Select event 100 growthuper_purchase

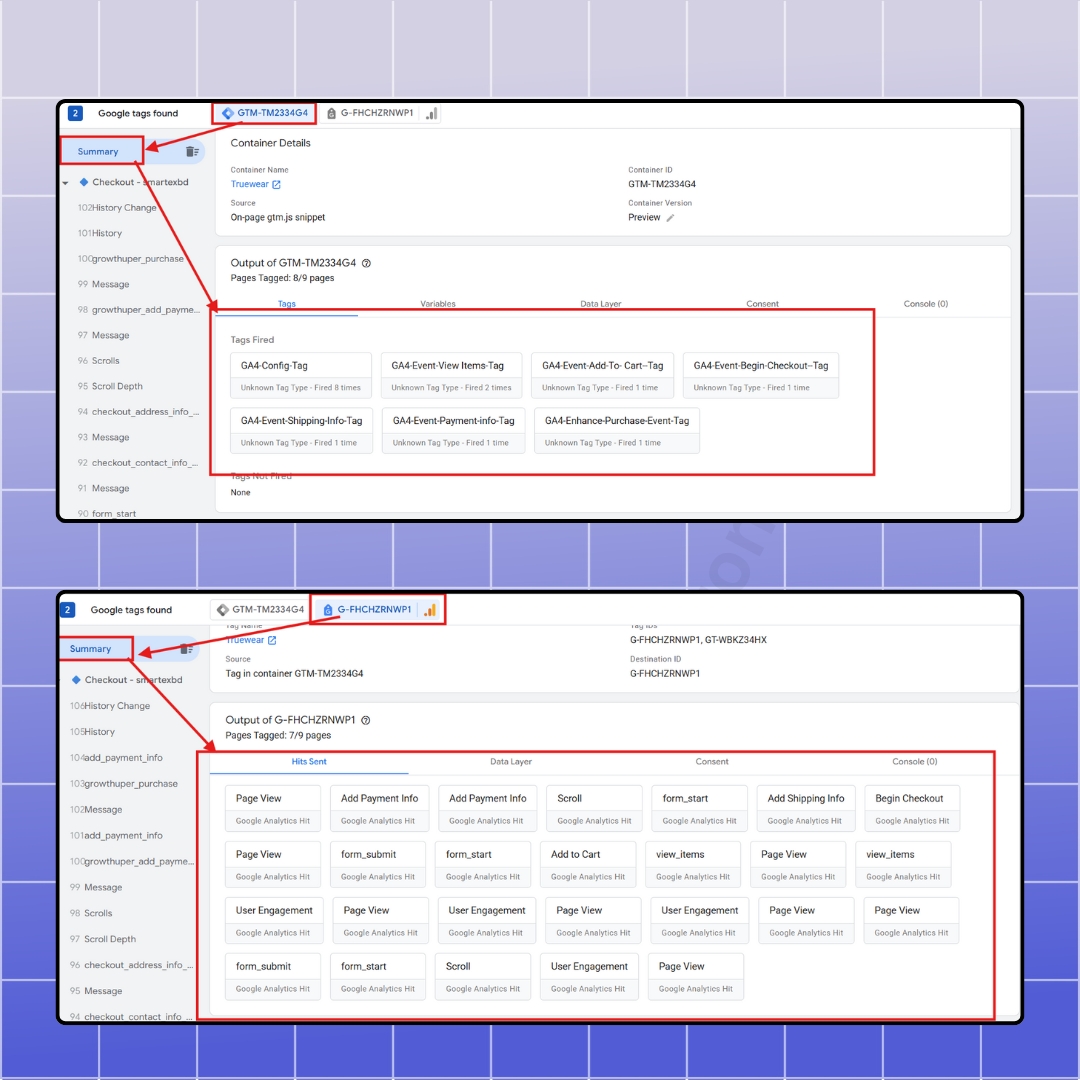pos(131,258)
